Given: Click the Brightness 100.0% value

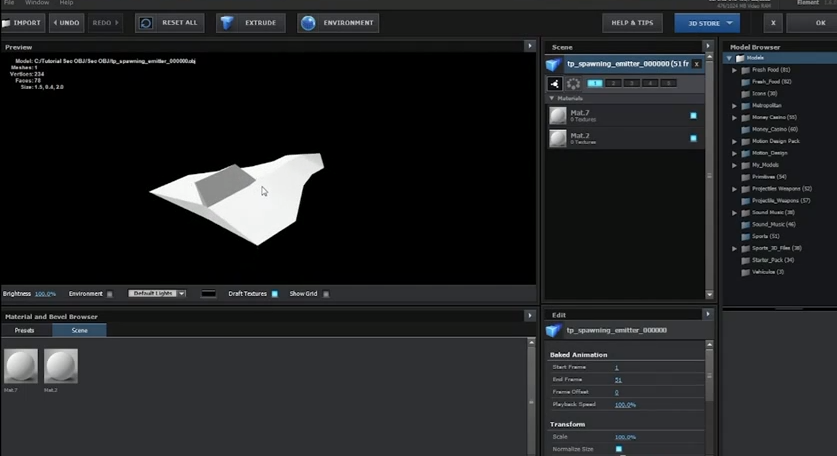Looking at the screenshot, I should click(45, 294).
